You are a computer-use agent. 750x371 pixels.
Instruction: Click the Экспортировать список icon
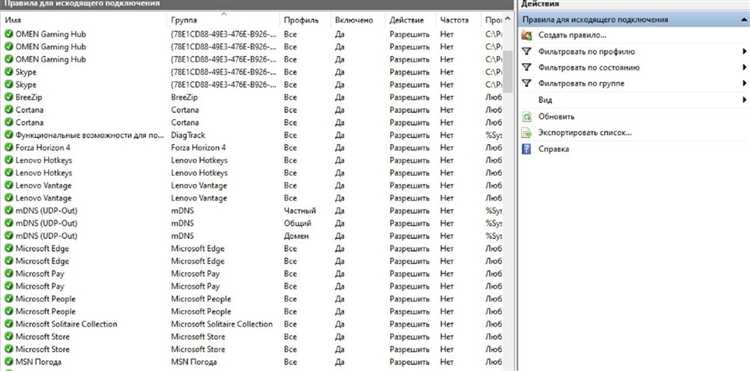527,132
